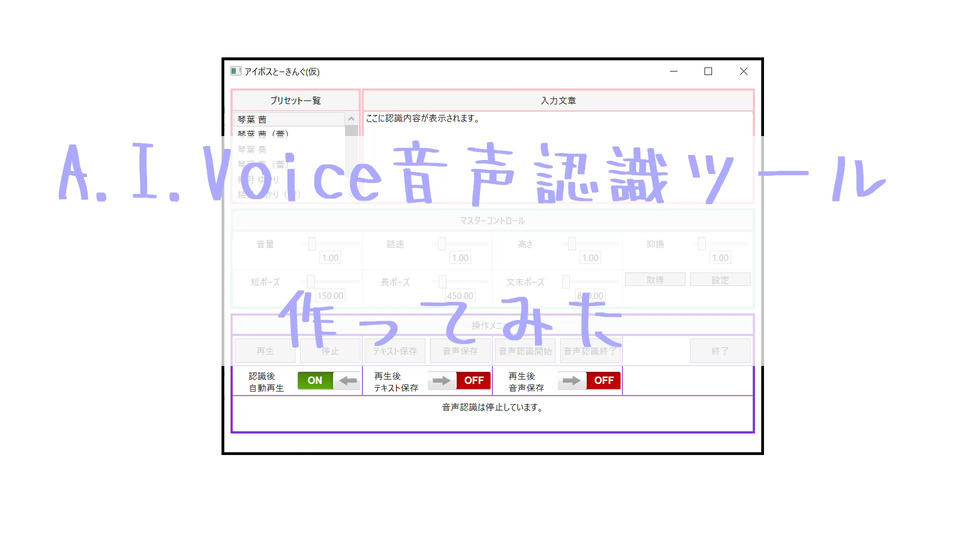Click the 終了 exit button
The height and width of the screenshot is (540, 960).
[x=720, y=351]
